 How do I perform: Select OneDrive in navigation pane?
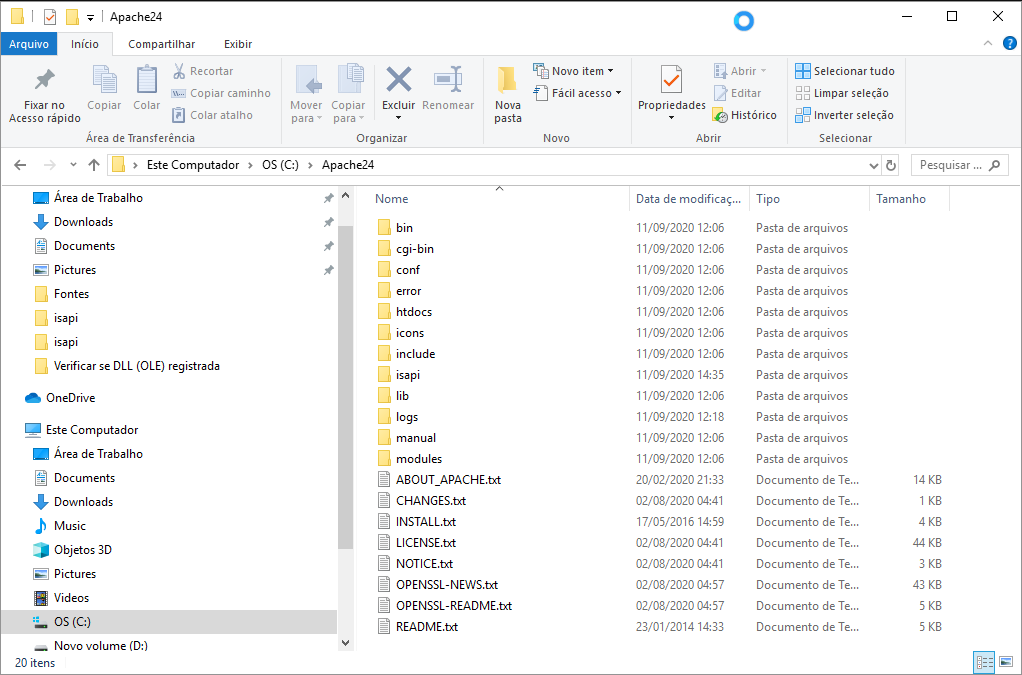pyautogui.click(x=60, y=398)
